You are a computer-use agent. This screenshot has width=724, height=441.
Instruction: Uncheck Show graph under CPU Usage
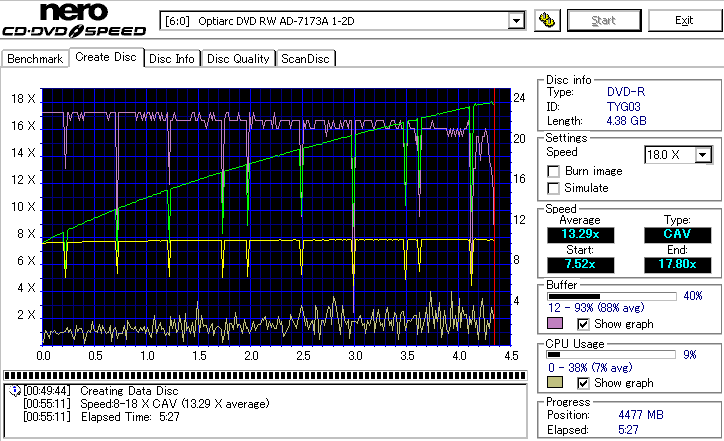click(583, 383)
